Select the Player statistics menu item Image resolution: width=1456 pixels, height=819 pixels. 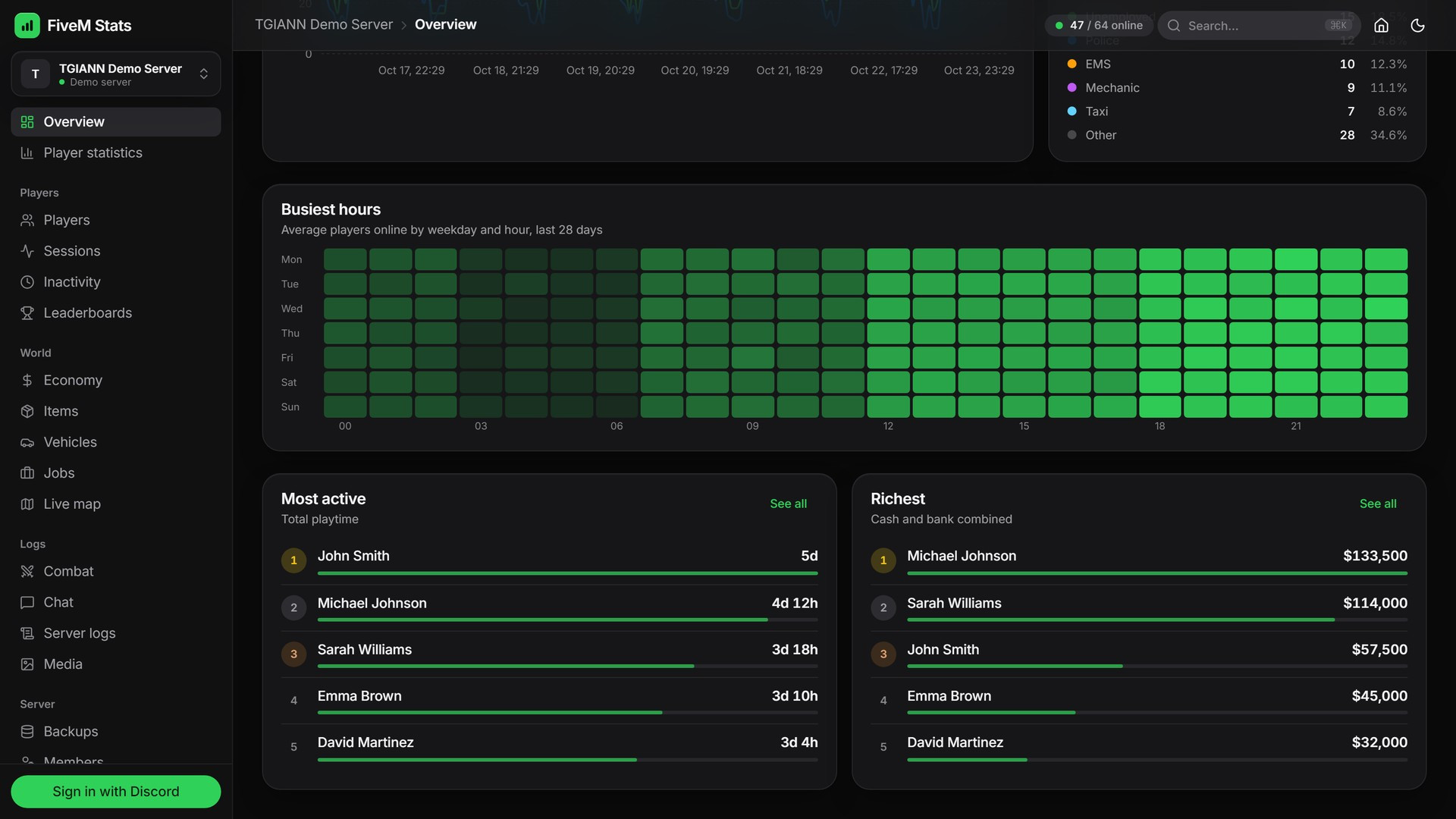point(116,153)
